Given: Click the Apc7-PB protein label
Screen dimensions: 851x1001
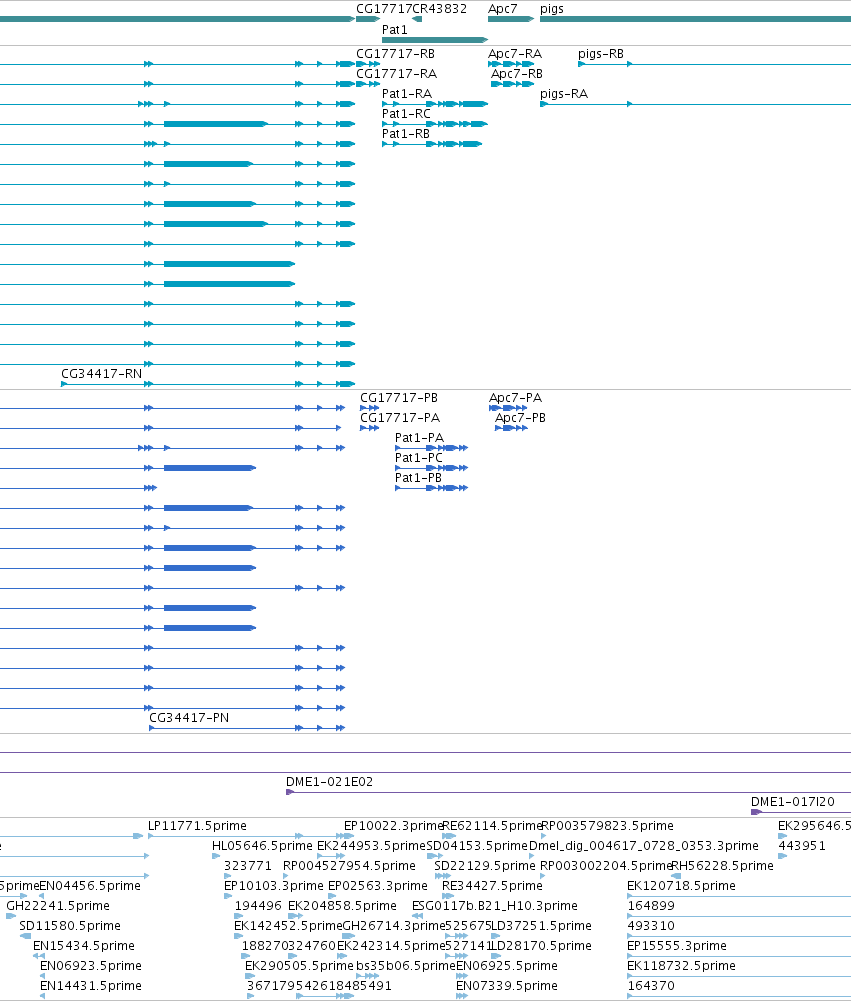Looking at the screenshot, I should click(x=520, y=418).
